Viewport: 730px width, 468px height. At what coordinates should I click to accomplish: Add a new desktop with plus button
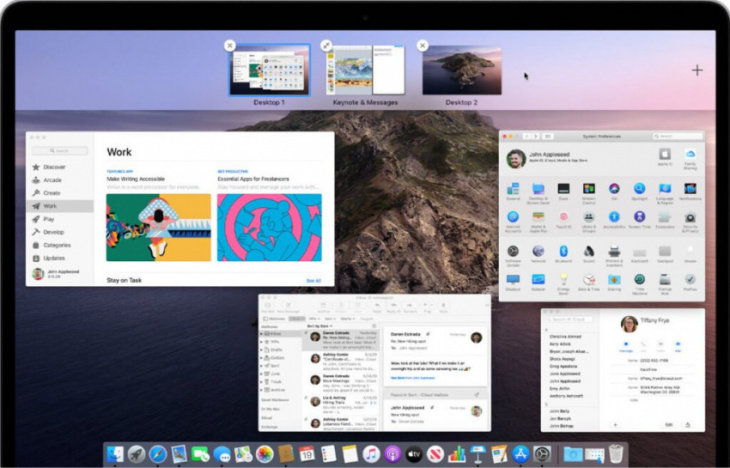(697, 70)
